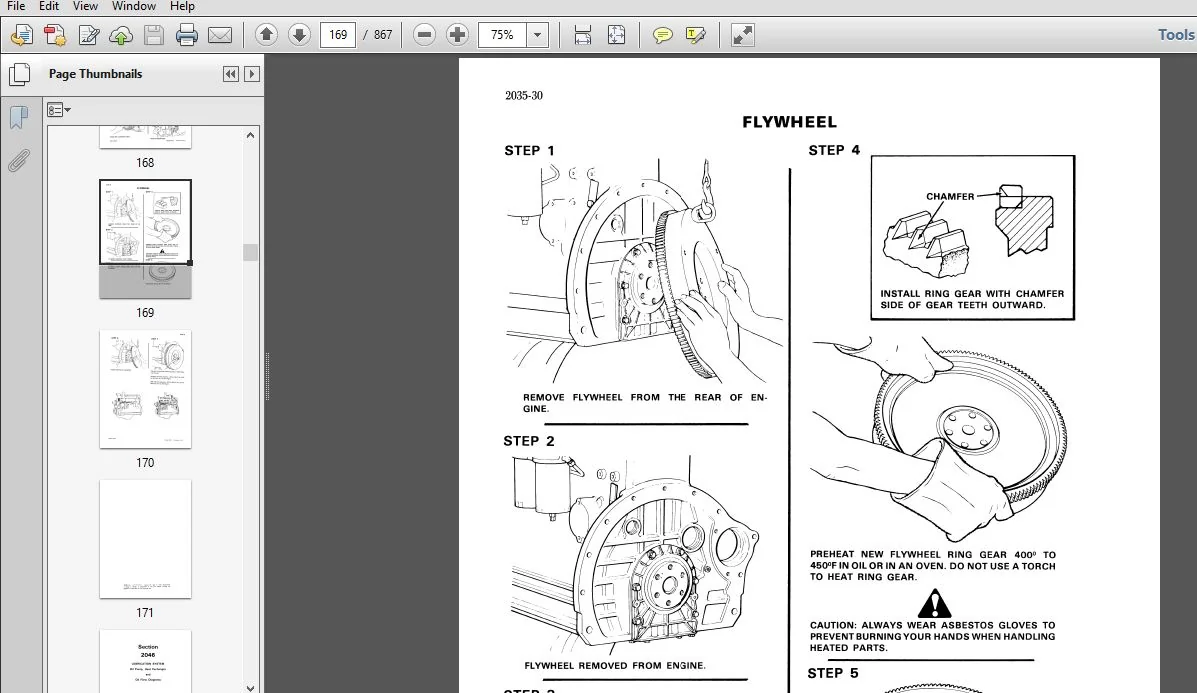Click the page number field showing 169
Viewport: 1197px width, 693px height.
coord(338,35)
